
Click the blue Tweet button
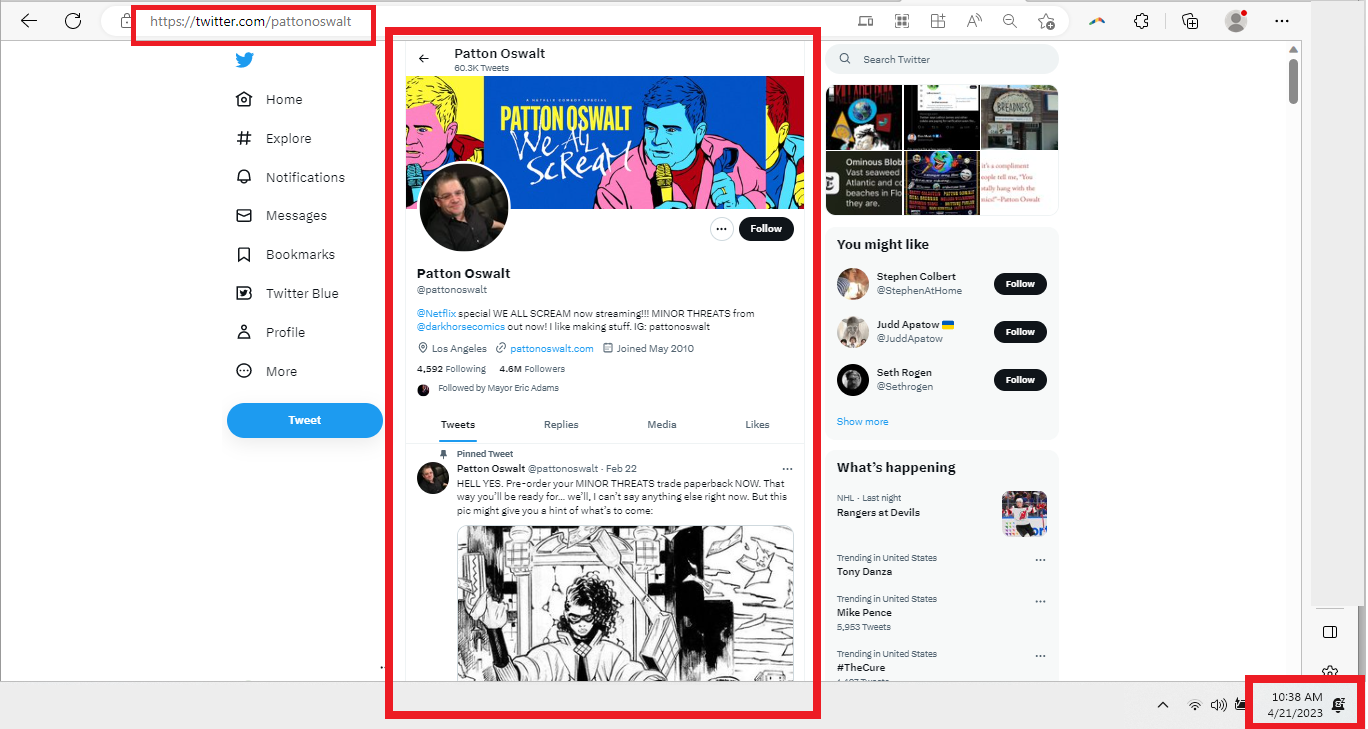click(x=305, y=420)
